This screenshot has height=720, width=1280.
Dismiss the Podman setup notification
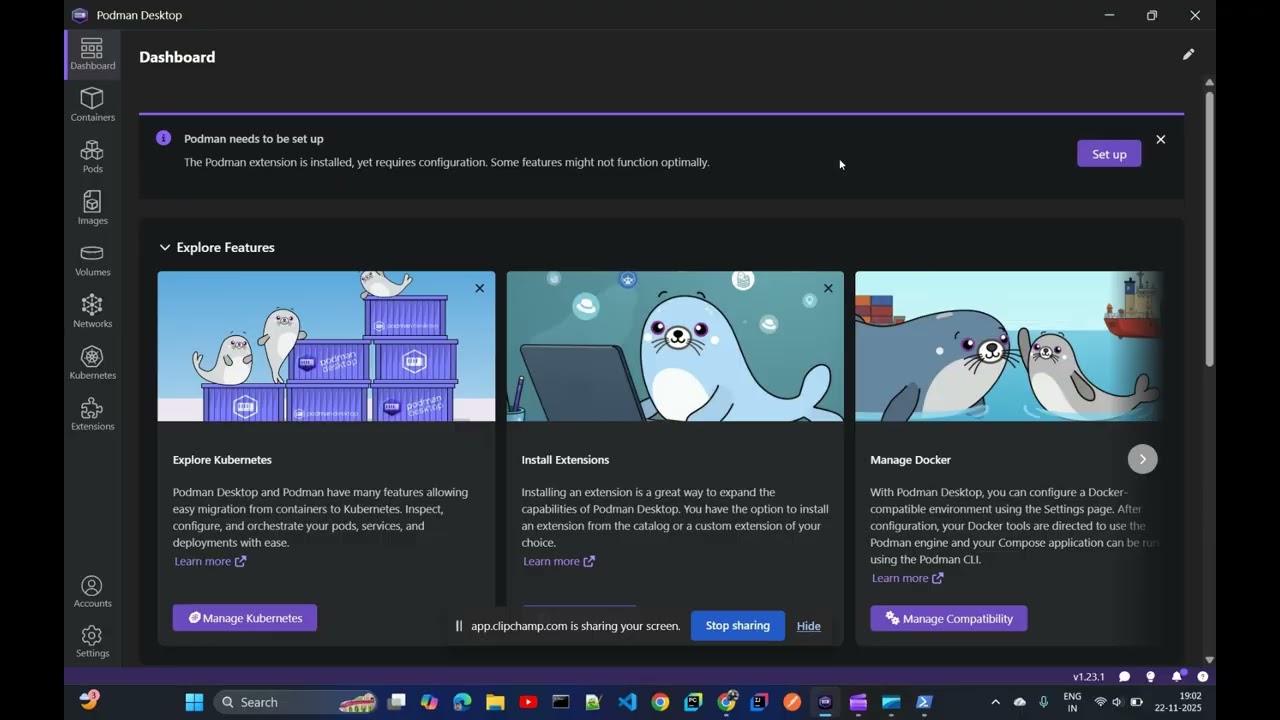(1161, 139)
